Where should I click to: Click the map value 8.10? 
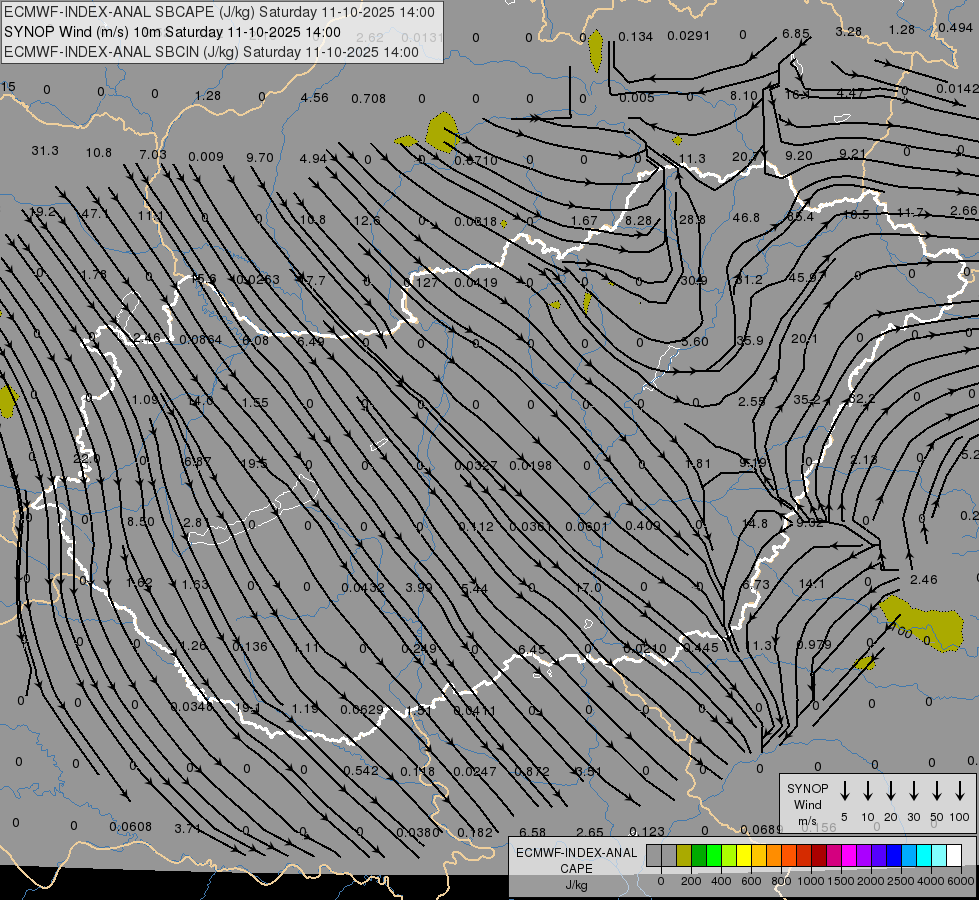pos(744,96)
